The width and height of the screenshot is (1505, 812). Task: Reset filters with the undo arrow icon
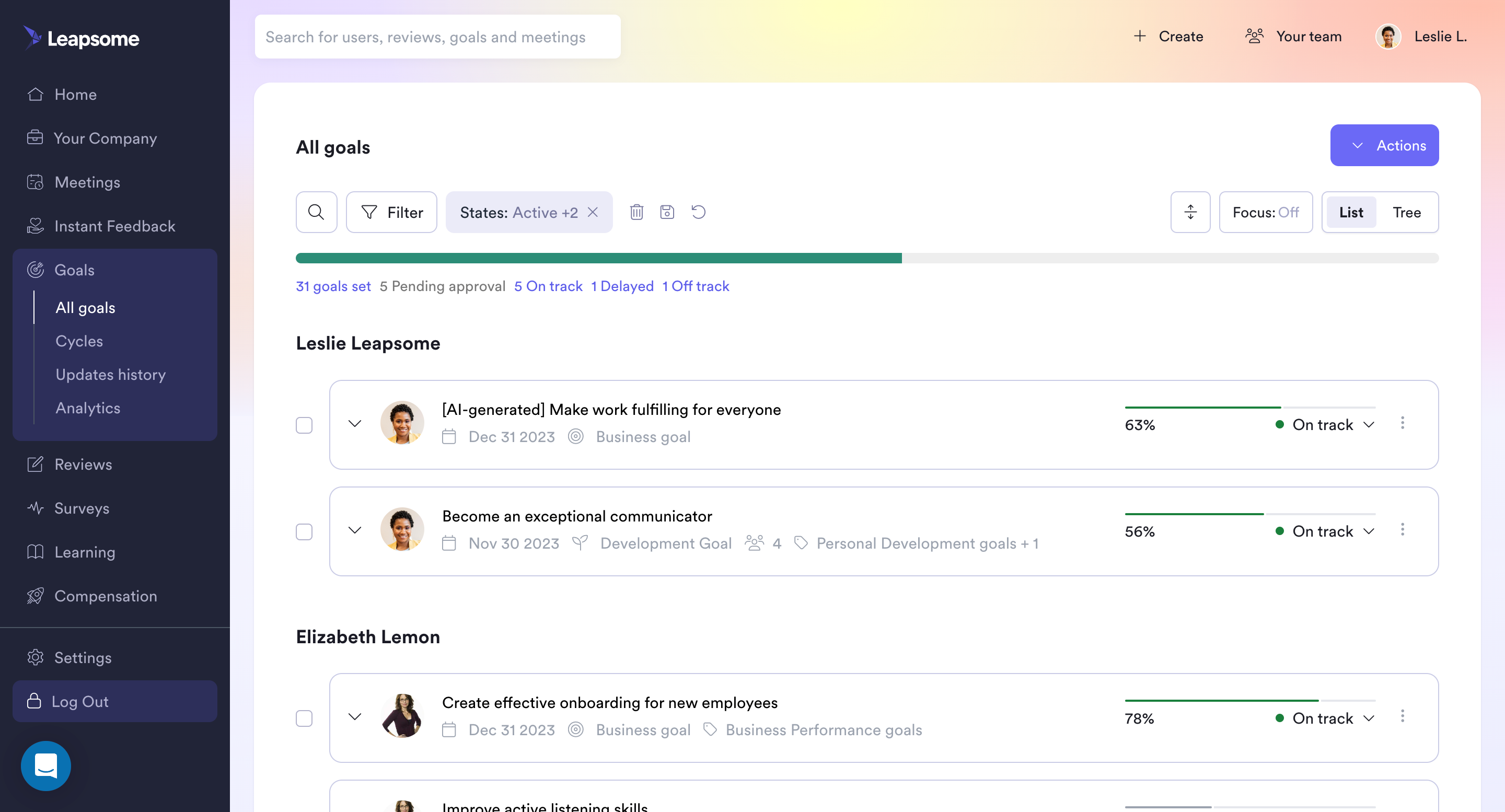[x=699, y=212]
